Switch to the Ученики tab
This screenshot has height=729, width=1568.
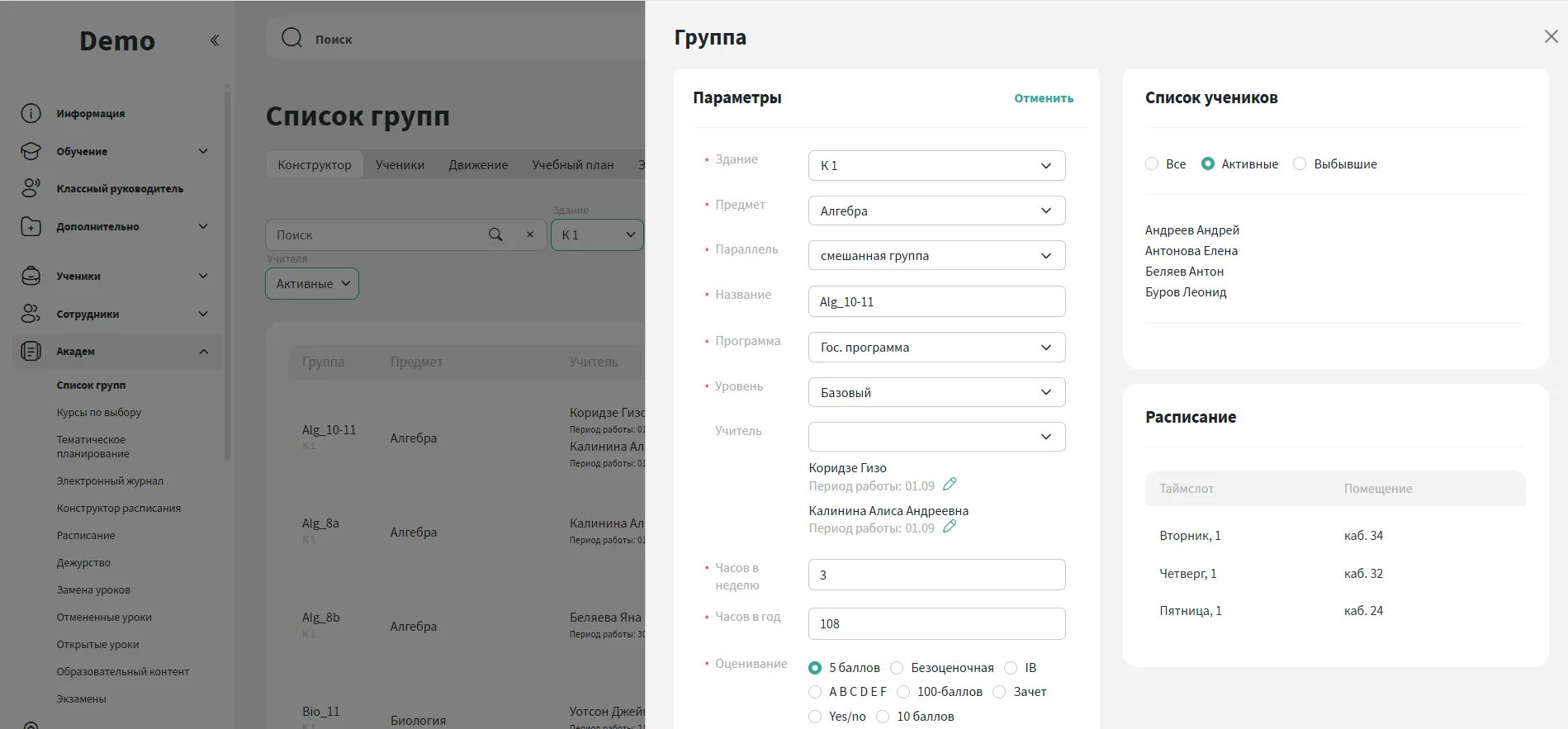(400, 165)
